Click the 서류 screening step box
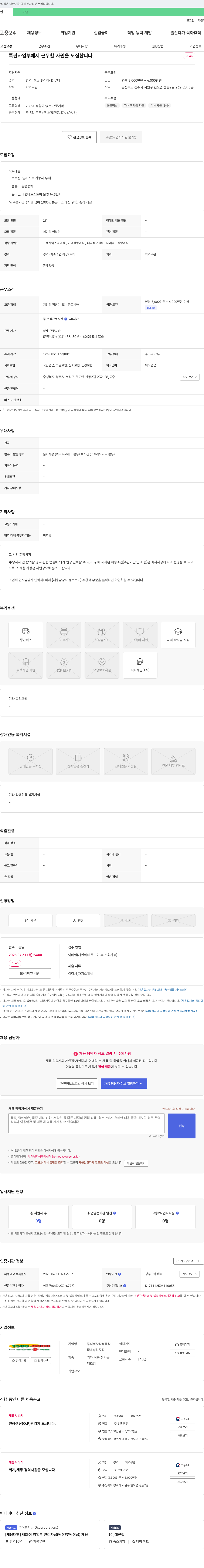 pyautogui.click(x=30, y=920)
